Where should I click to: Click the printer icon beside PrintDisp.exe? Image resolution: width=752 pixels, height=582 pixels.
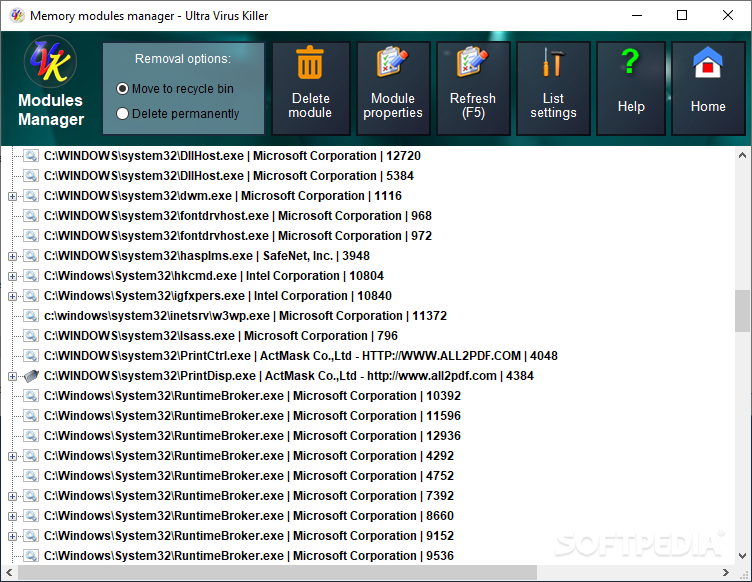31,376
